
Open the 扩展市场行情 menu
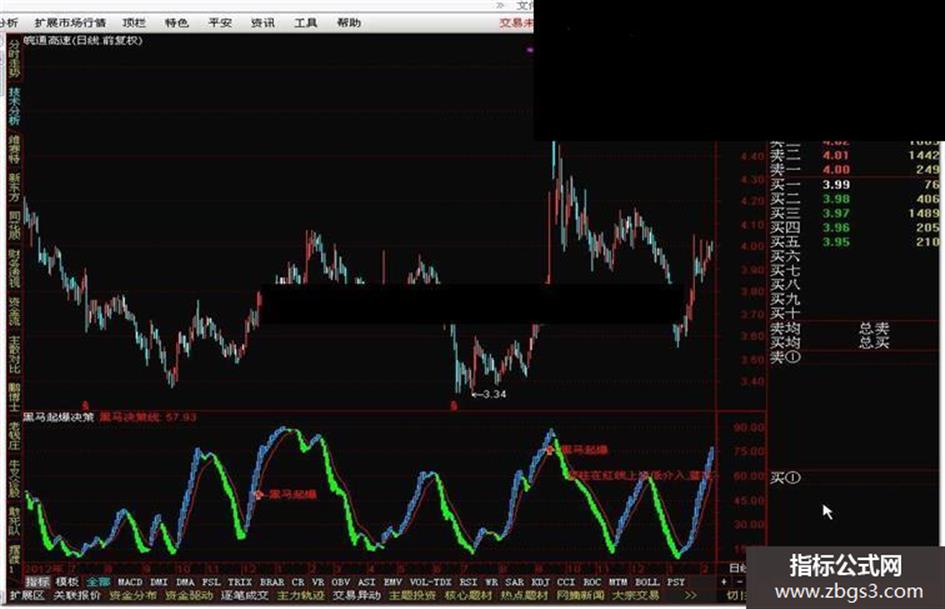tap(70, 23)
